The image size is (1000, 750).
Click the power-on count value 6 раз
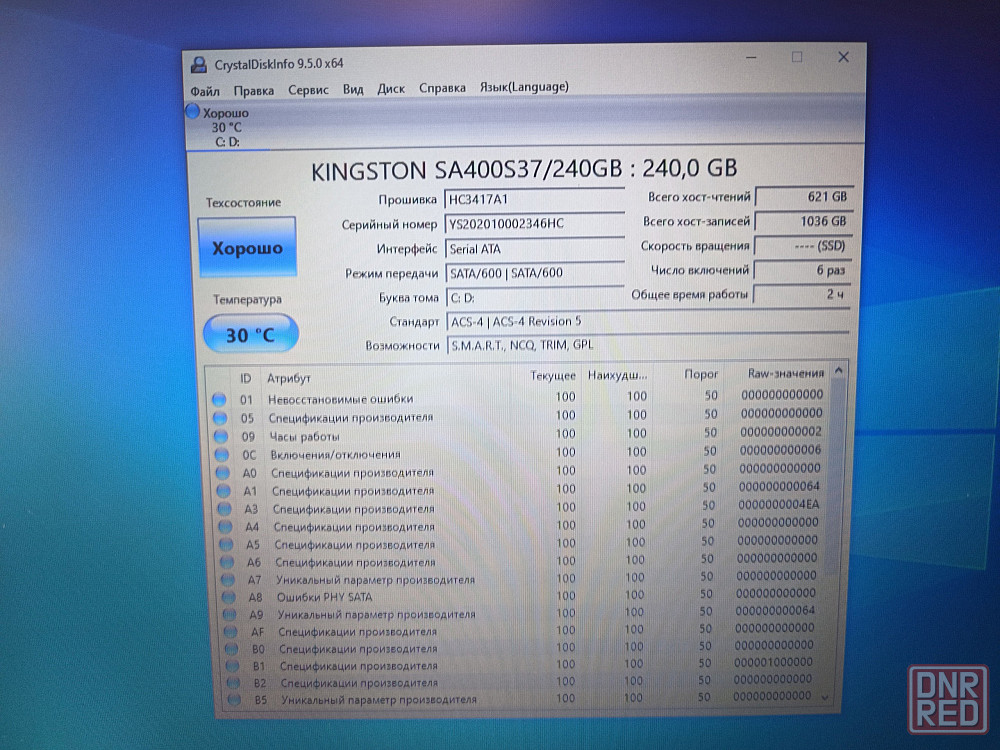[802, 270]
